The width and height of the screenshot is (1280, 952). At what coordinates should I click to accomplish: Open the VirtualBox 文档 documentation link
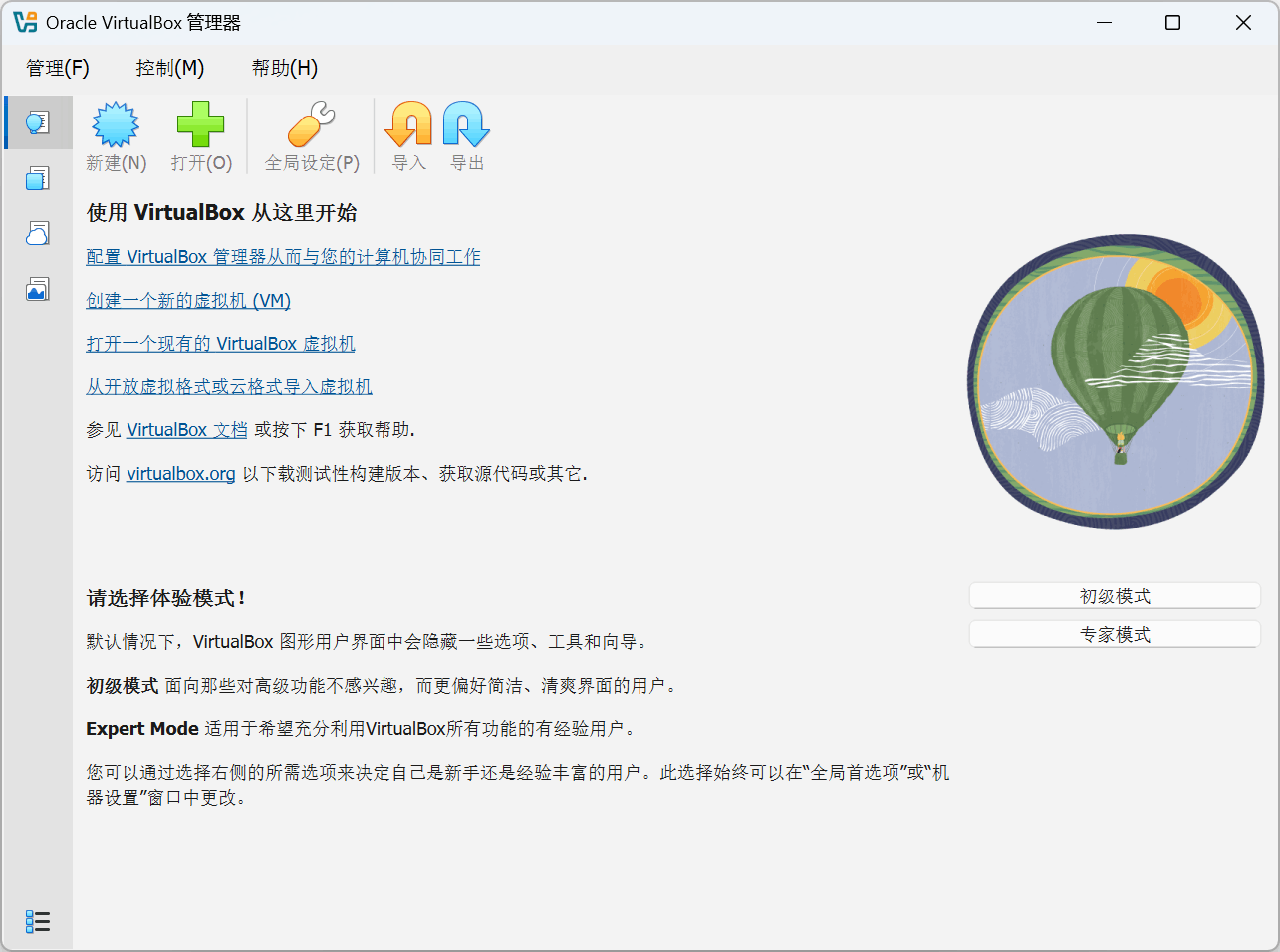click(187, 430)
